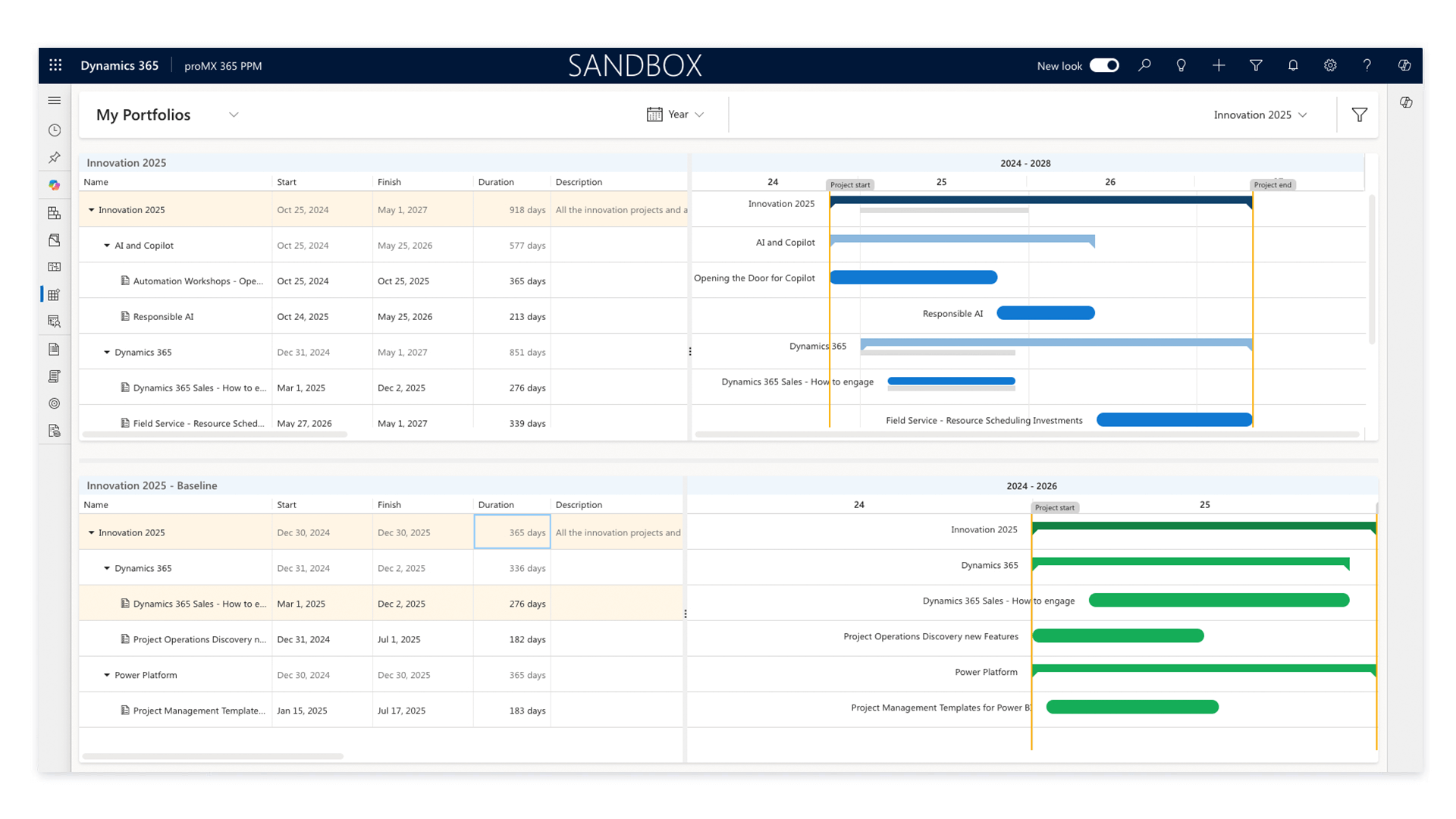Image resolution: width=1456 pixels, height=819 pixels.
Task: Open the Recent items clock icon
Action: tap(54, 130)
